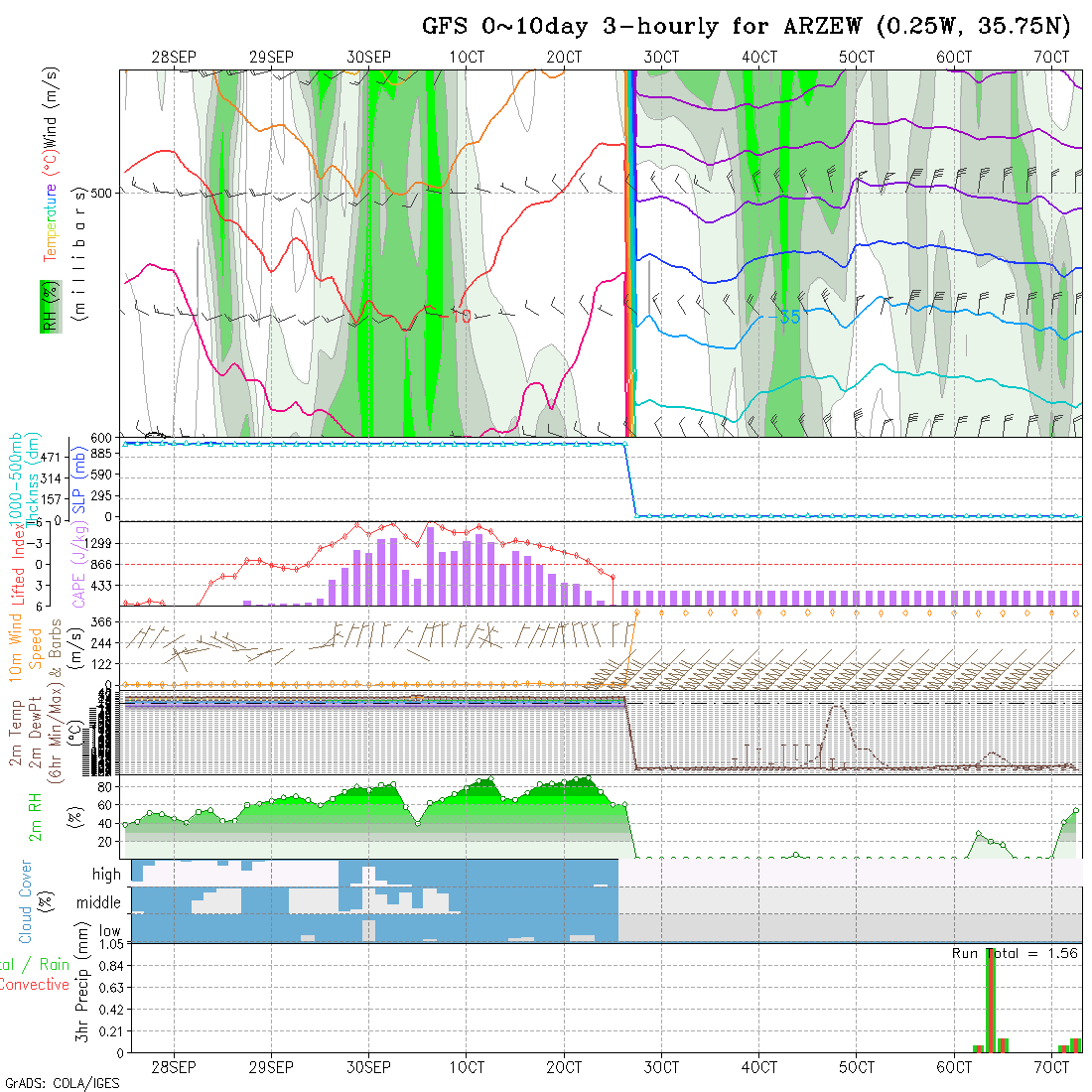Screen dimensions: 1092x1092
Task: Click the -35 temperature contour label
Action: pos(788,317)
